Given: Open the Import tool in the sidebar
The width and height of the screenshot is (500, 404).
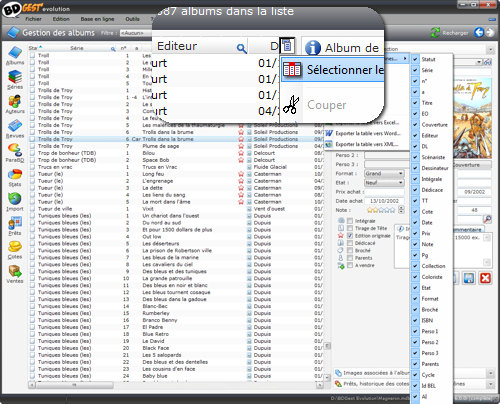Looking at the screenshot, I should pos(15,202).
